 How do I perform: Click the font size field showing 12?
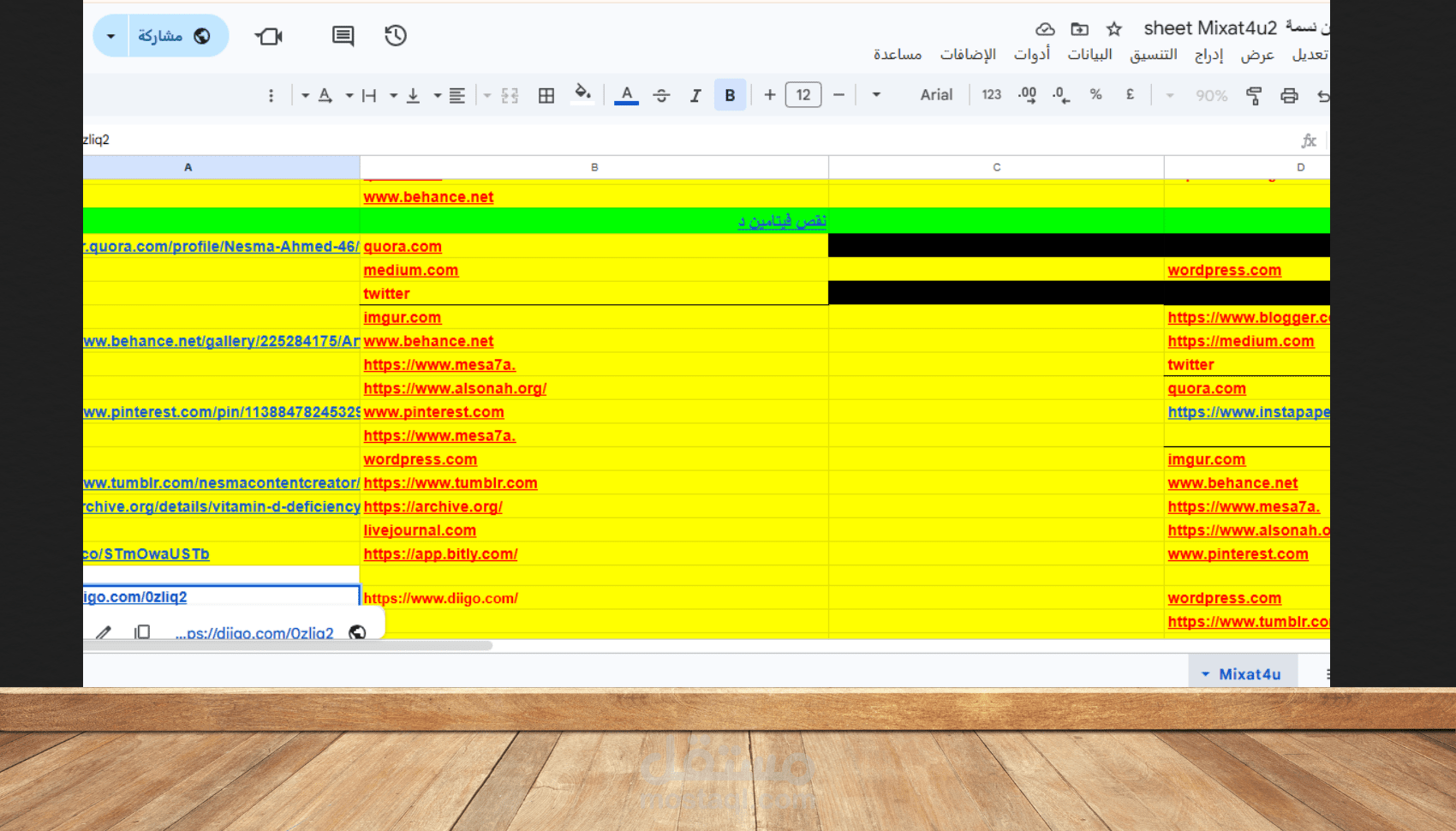[x=803, y=95]
